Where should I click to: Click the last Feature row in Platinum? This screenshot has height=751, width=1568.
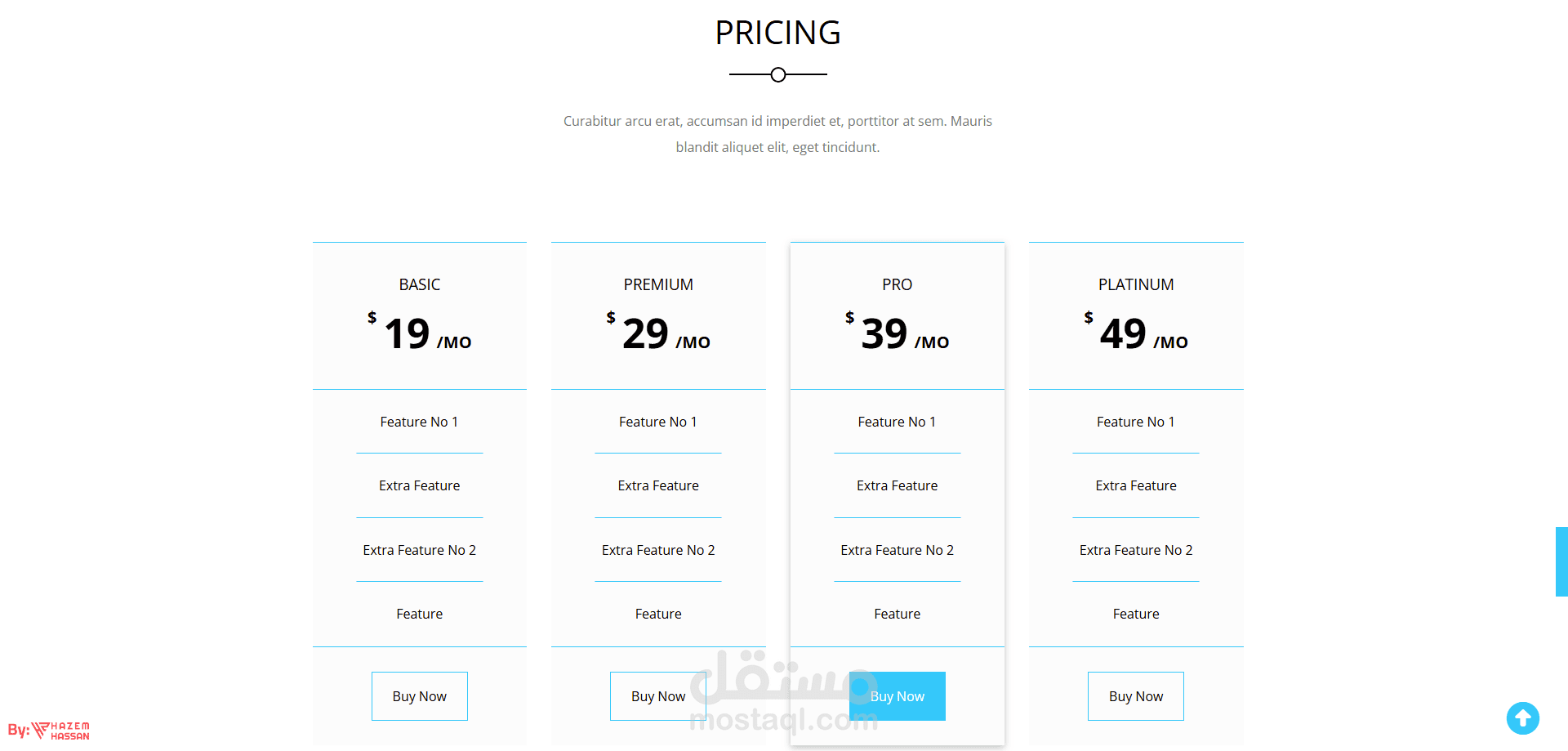pyautogui.click(x=1136, y=614)
